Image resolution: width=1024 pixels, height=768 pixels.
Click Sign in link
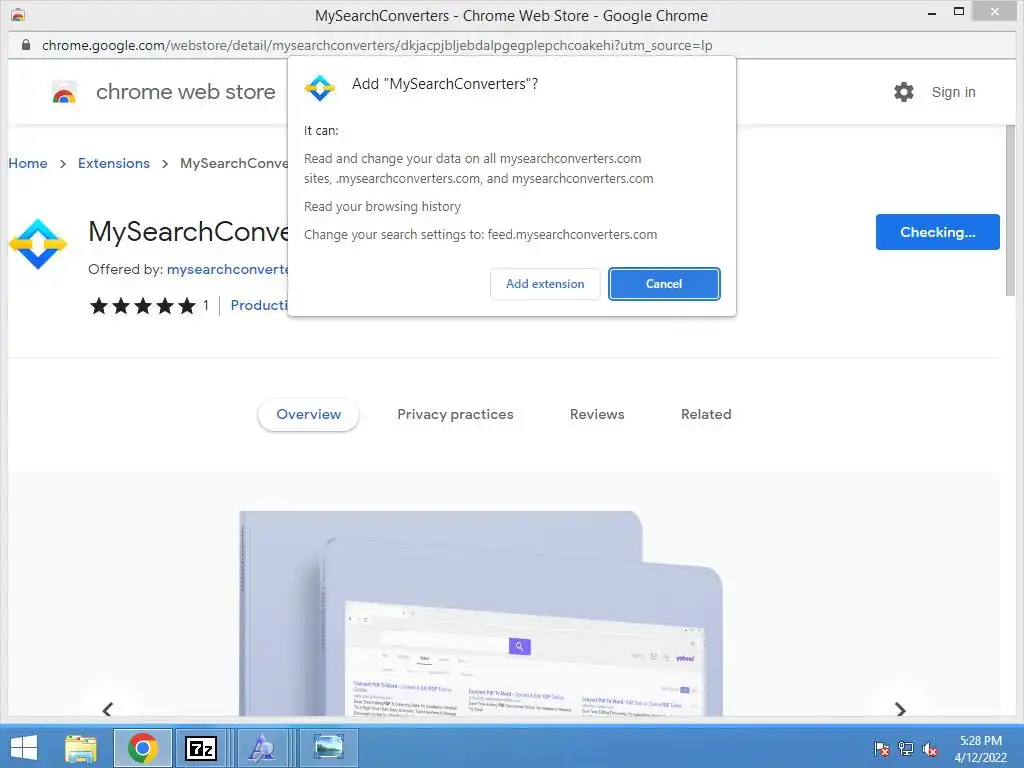[x=953, y=92]
